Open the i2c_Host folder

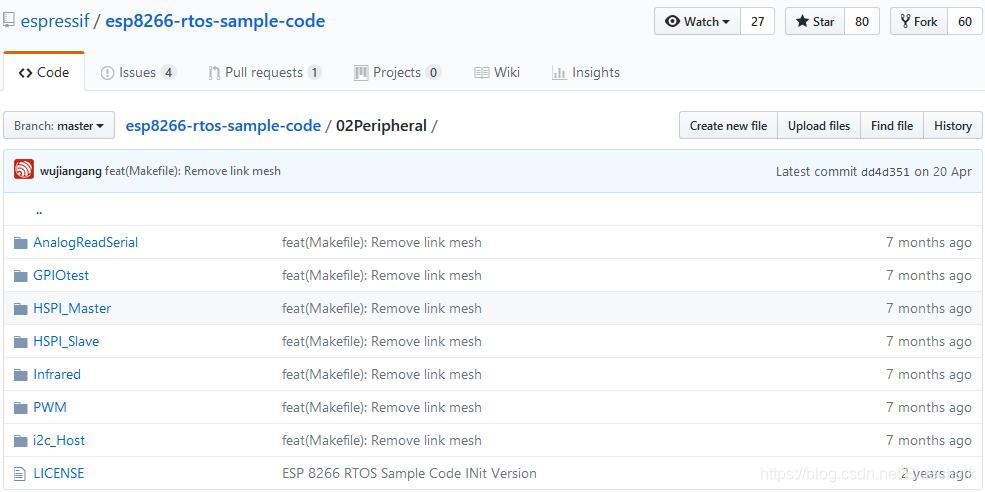59,440
